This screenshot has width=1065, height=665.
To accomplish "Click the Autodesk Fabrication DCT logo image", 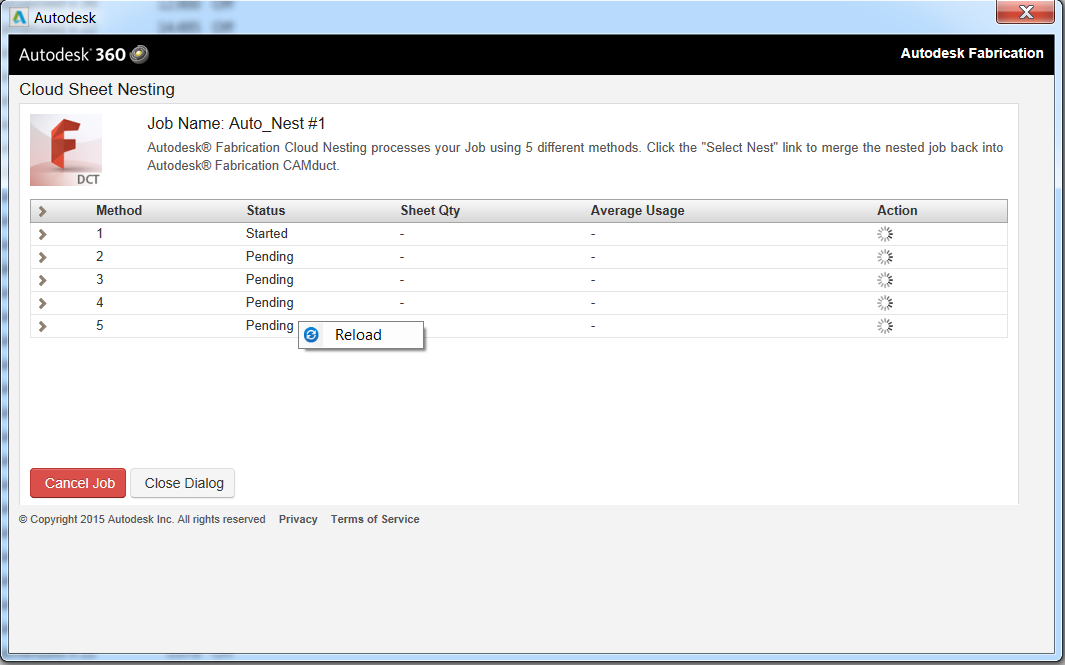I will pyautogui.click(x=66, y=150).
